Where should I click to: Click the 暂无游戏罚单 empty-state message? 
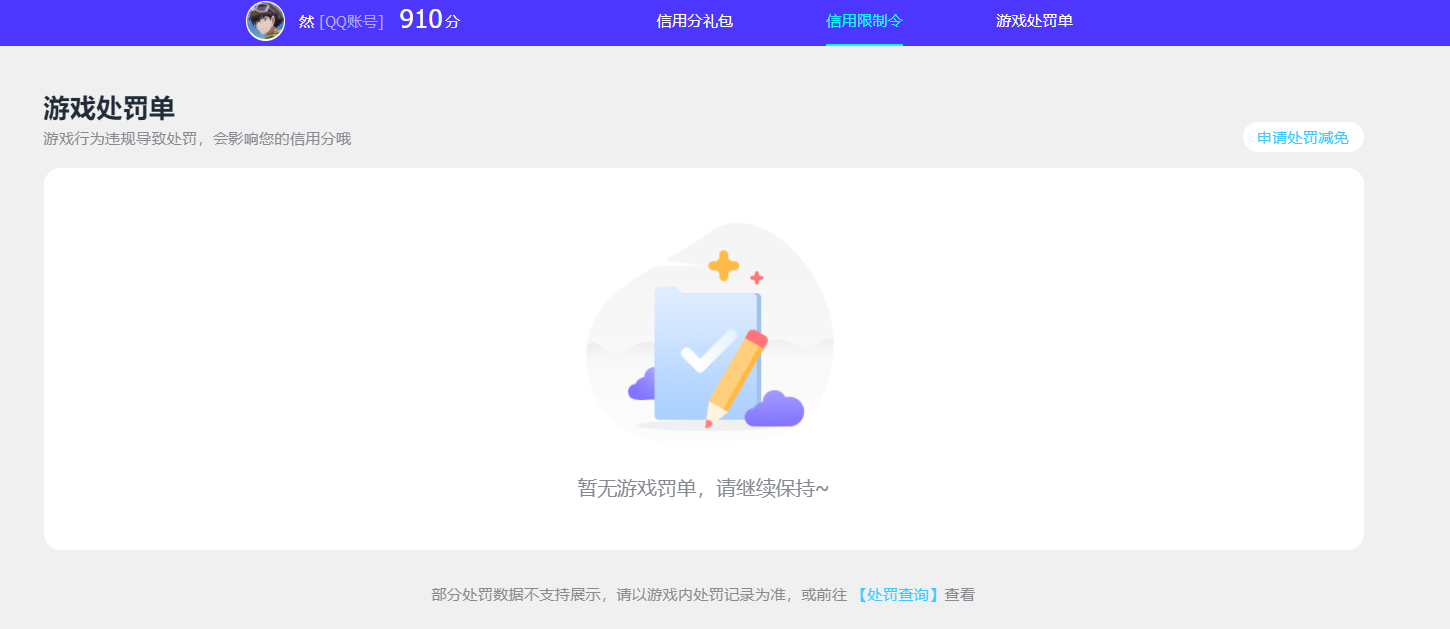pyautogui.click(x=703, y=488)
